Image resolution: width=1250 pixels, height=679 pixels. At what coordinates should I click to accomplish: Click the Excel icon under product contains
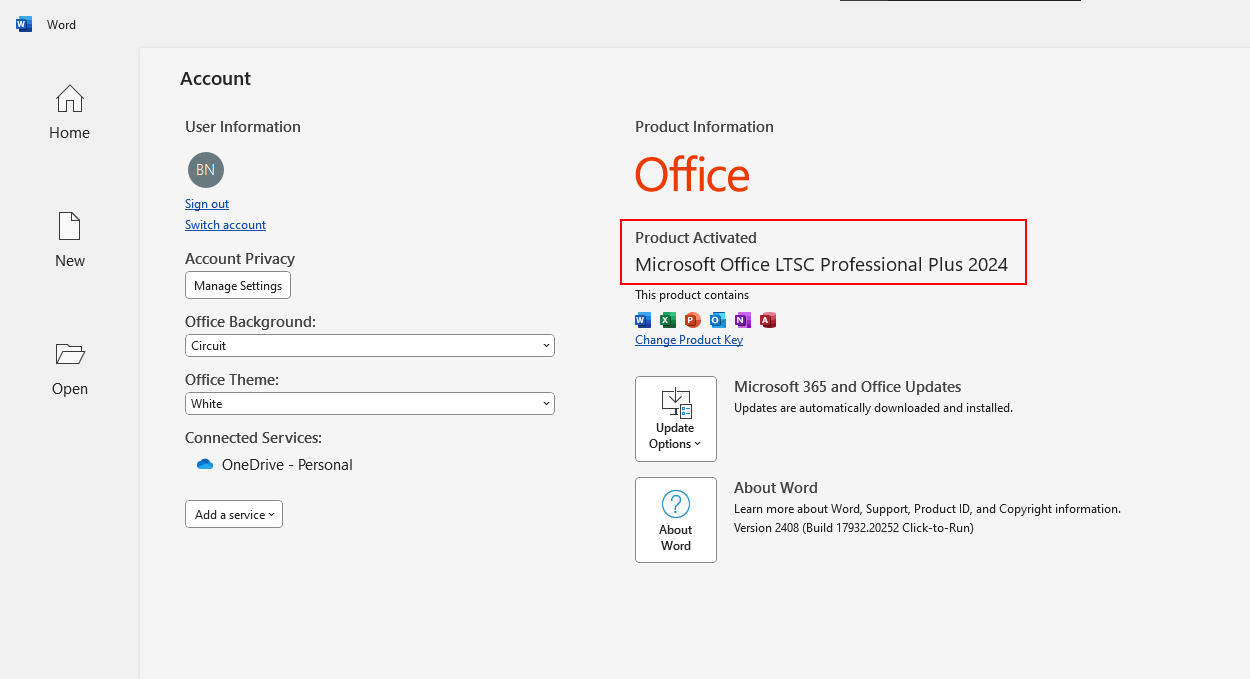[x=667, y=320]
